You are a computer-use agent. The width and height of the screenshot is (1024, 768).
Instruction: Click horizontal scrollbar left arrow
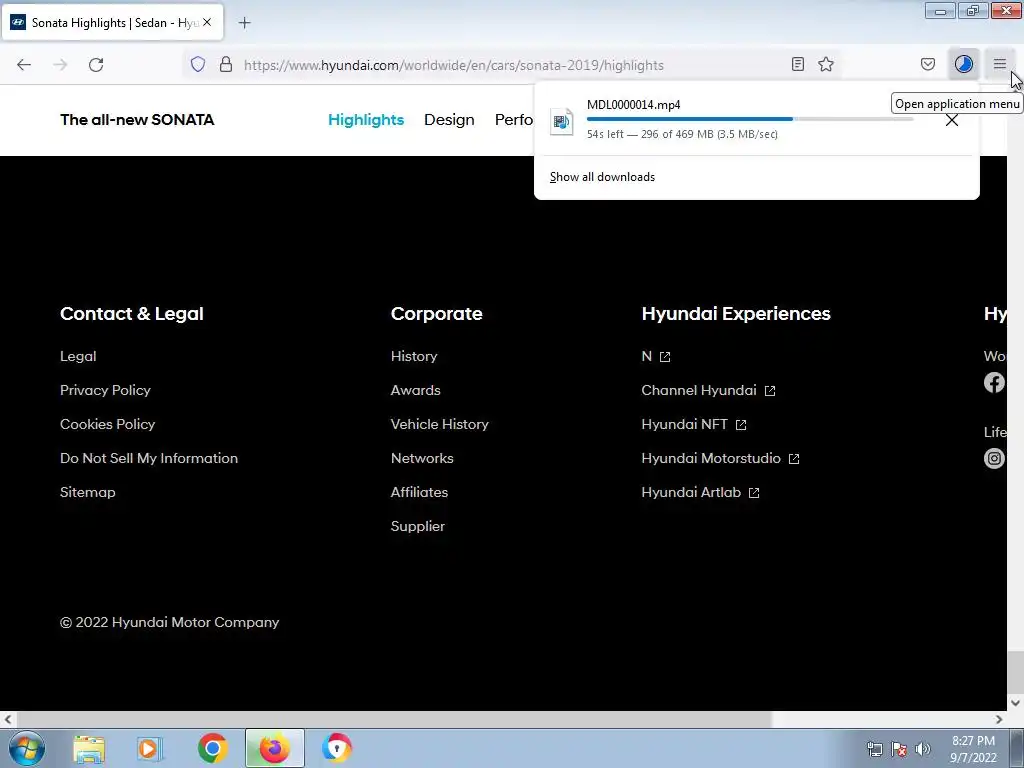click(8, 719)
